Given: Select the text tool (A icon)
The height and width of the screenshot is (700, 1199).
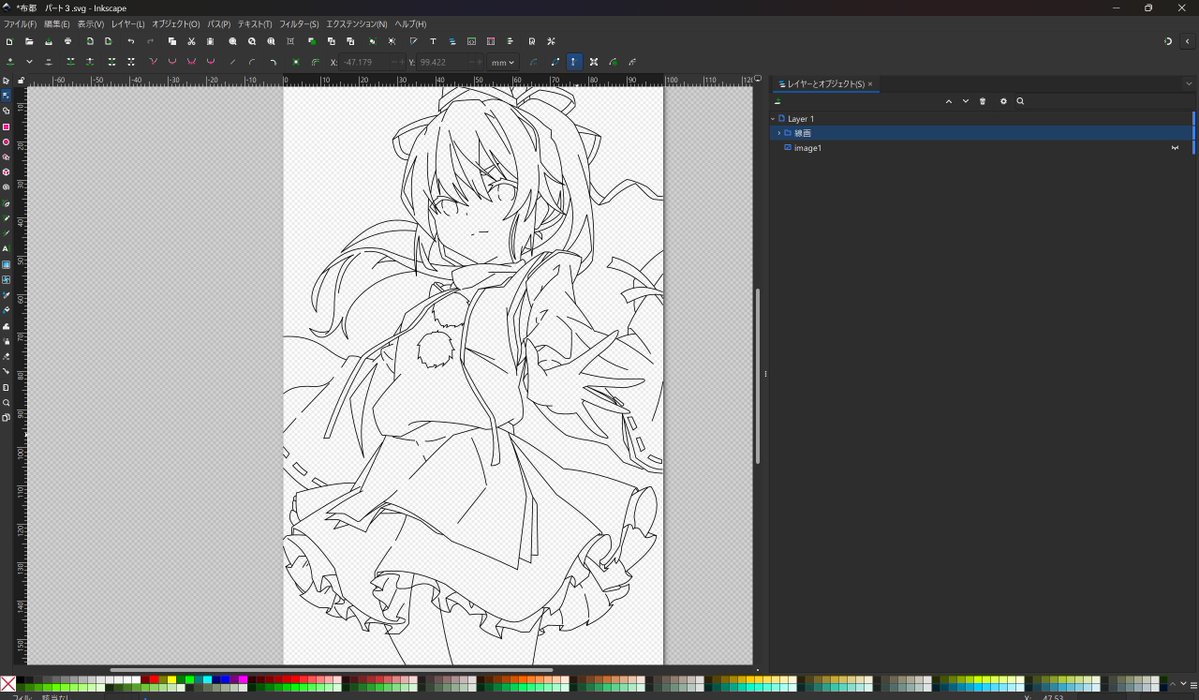Looking at the screenshot, I should (6, 249).
